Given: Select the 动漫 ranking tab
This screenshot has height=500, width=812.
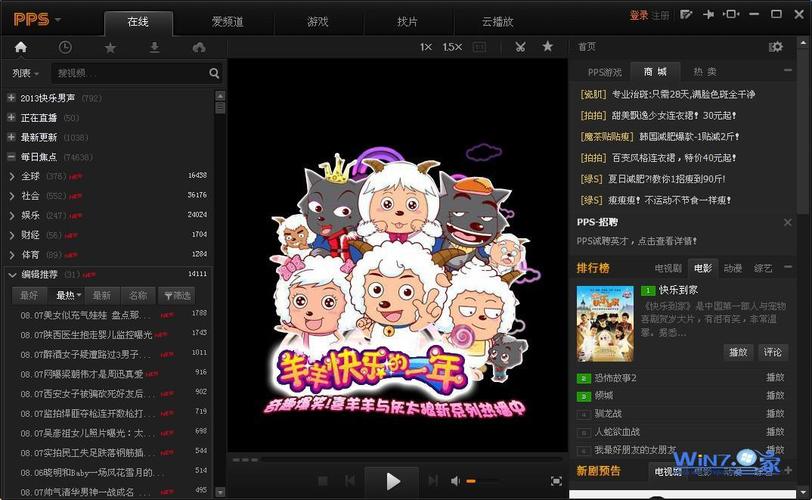Looking at the screenshot, I should 733,268.
